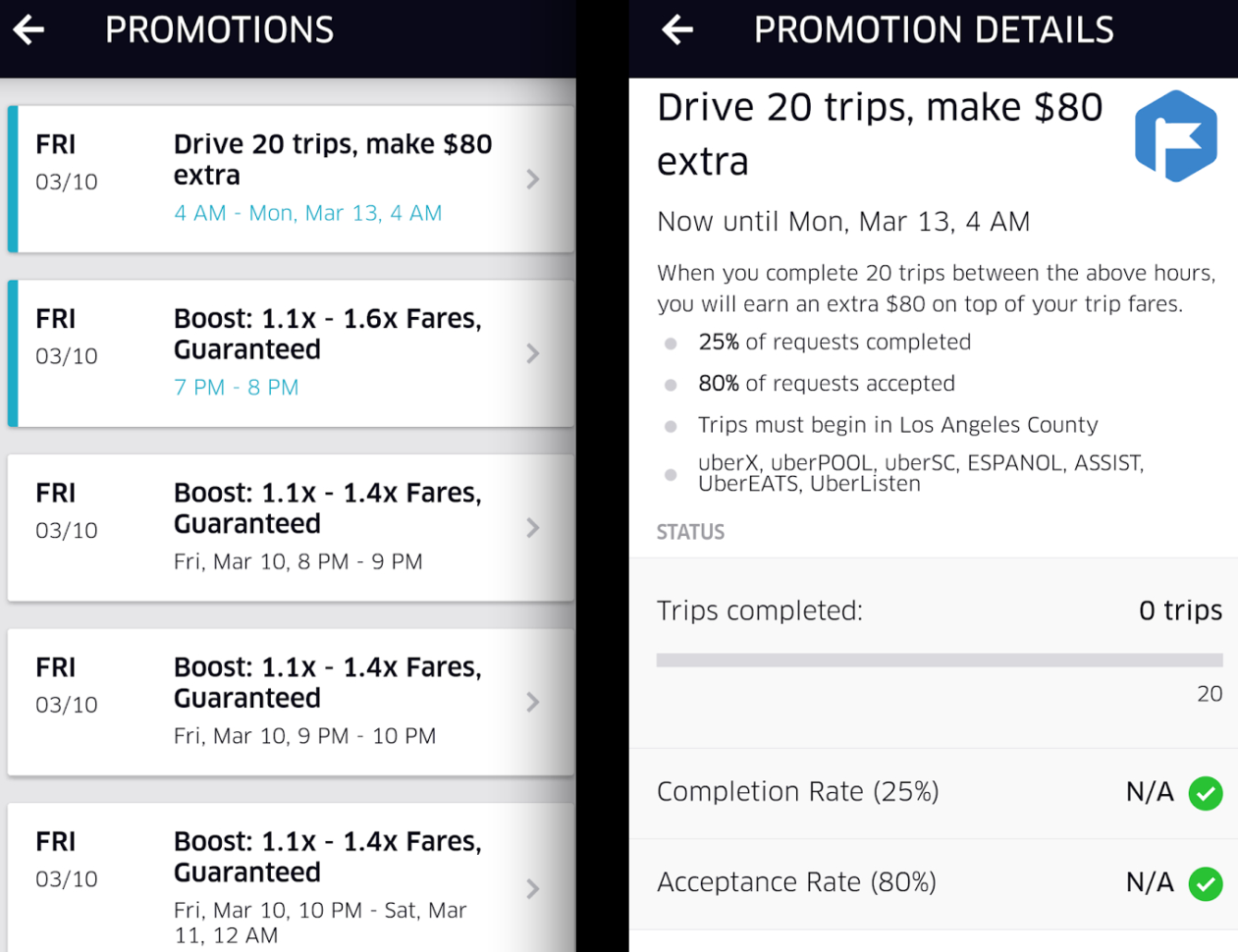Click the green checkmark beside Acceptance Rate
The image size is (1238, 952).
1206,883
